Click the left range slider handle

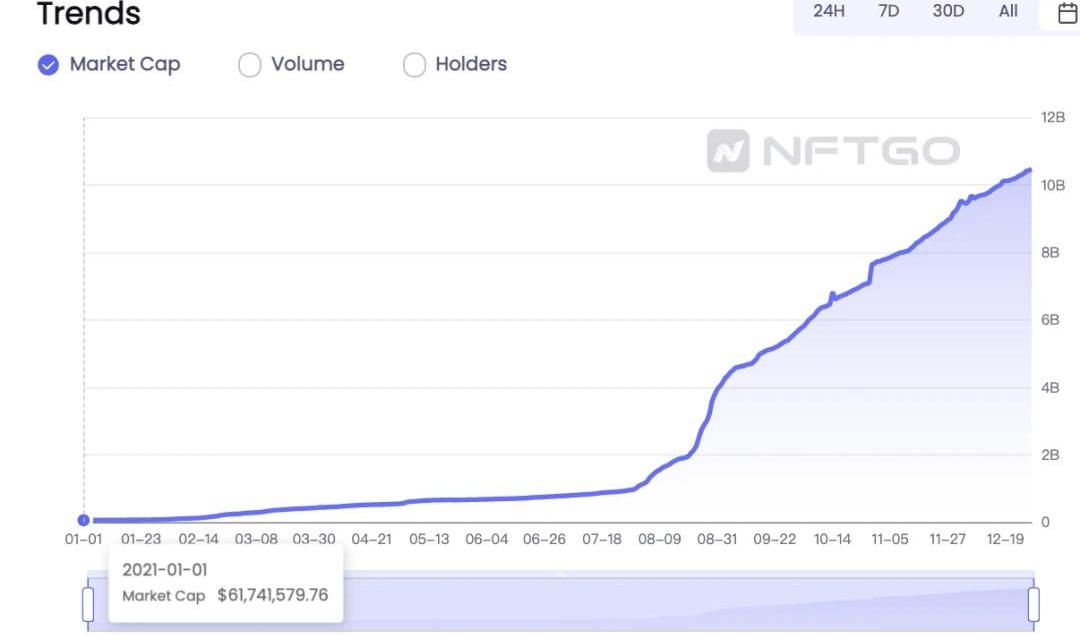88,603
